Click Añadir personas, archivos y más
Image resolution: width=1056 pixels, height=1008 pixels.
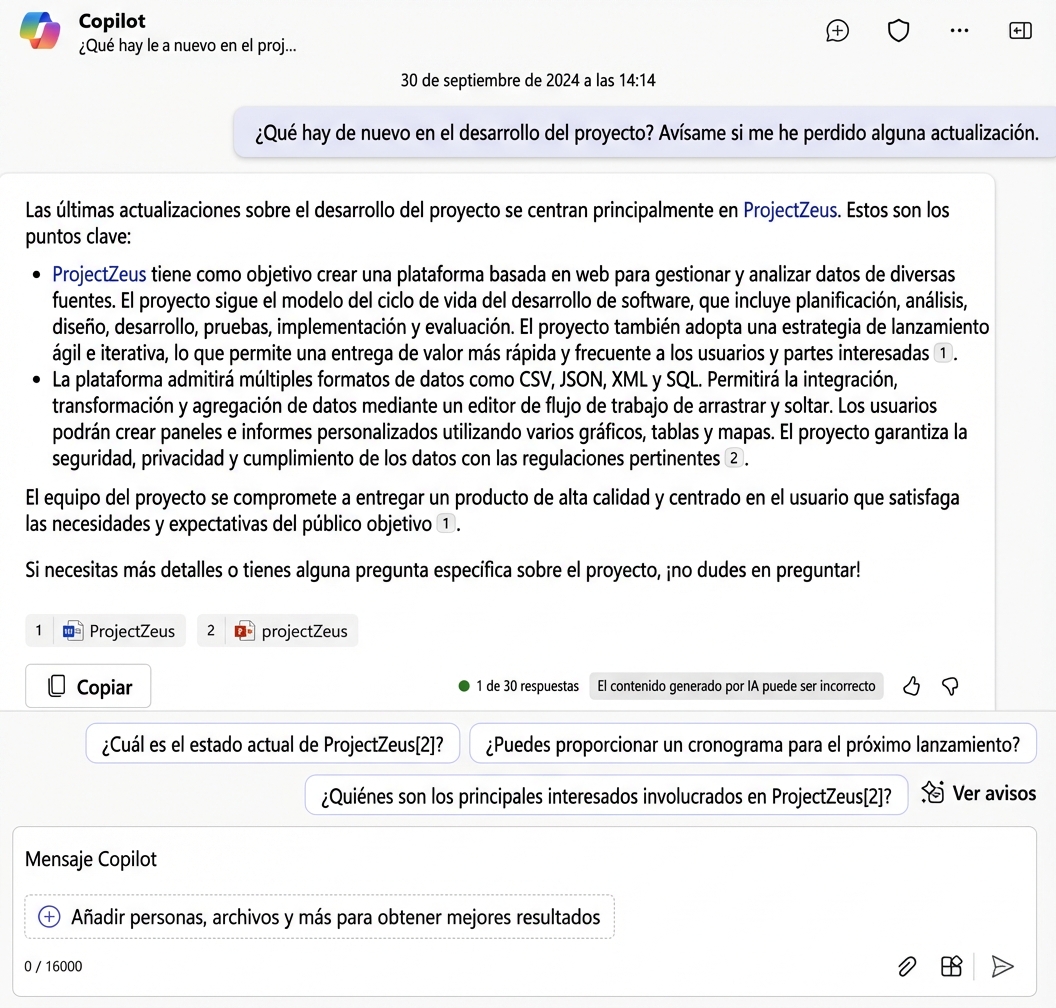tap(320, 917)
